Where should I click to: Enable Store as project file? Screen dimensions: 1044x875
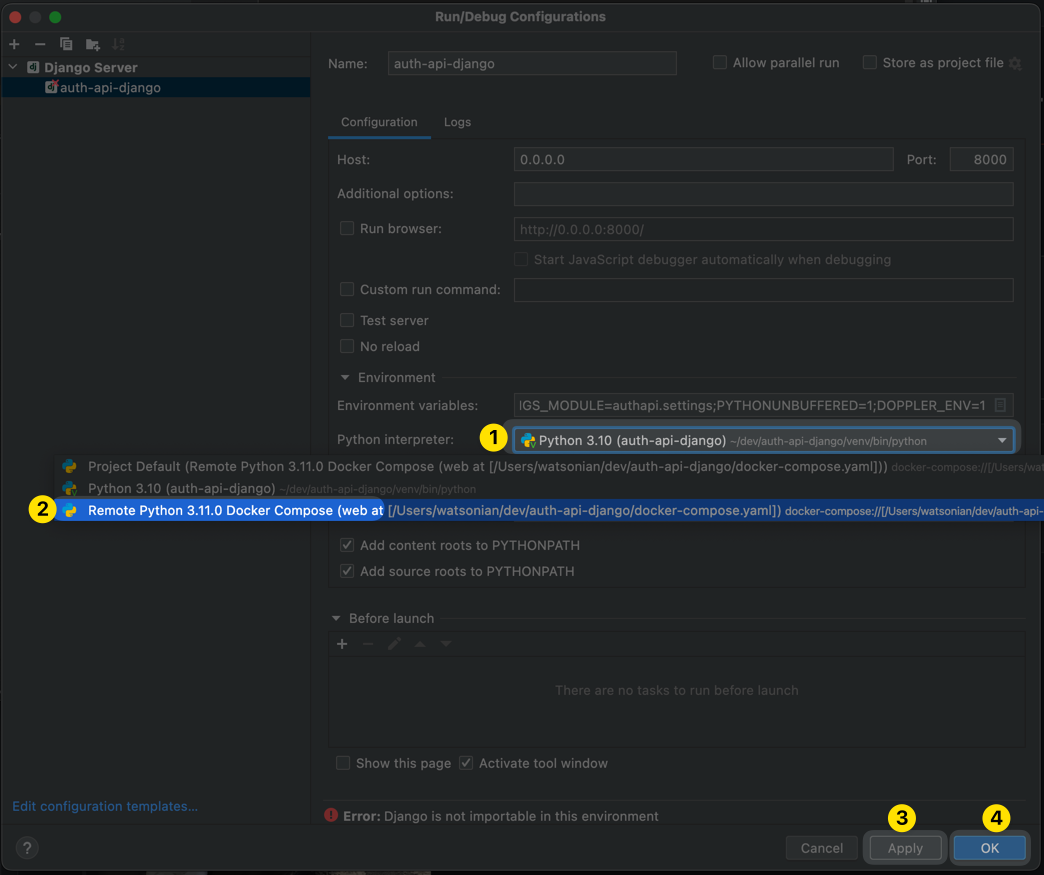click(x=870, y=63)
